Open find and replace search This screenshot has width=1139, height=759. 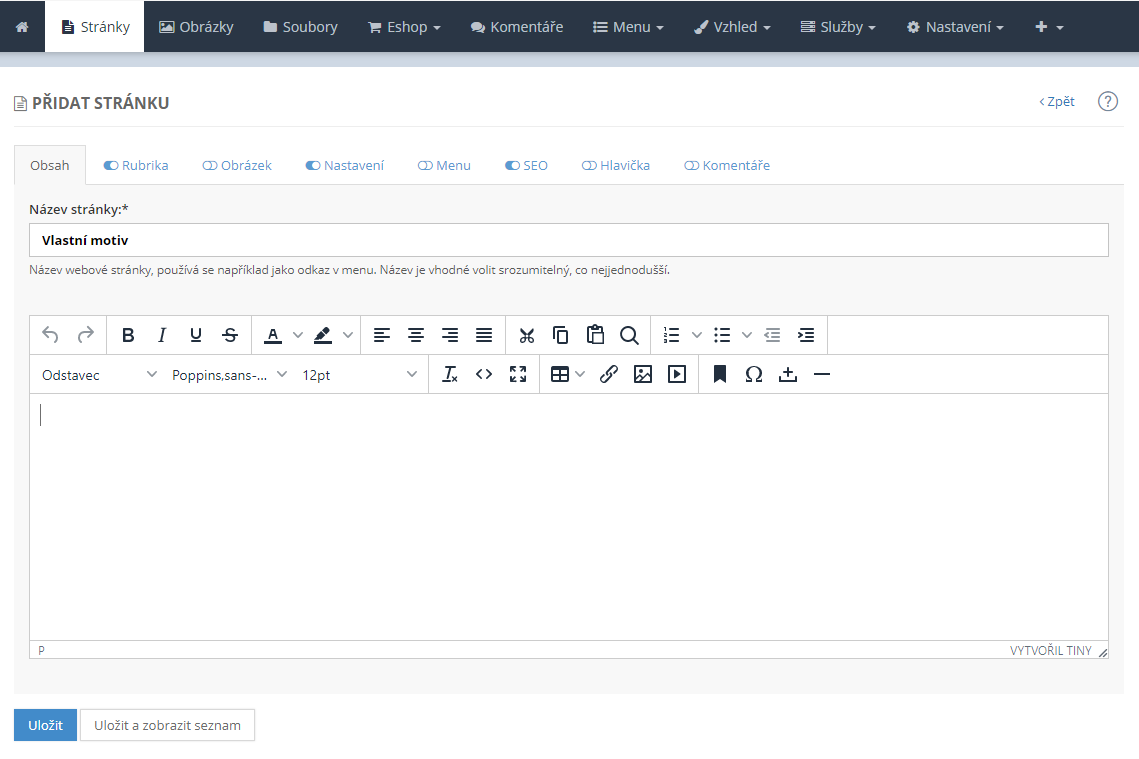(x=629, y=335)
